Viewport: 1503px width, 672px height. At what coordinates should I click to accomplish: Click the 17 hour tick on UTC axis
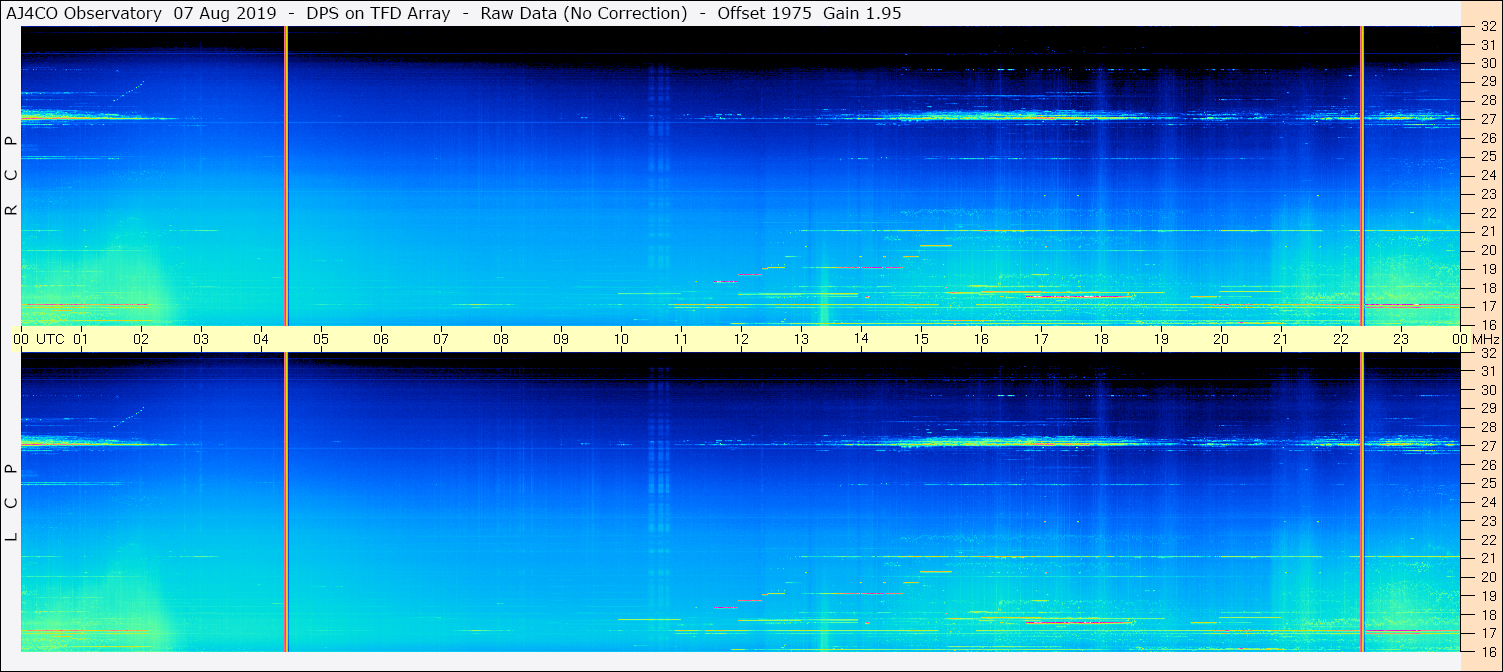[x=1041, y=339]
